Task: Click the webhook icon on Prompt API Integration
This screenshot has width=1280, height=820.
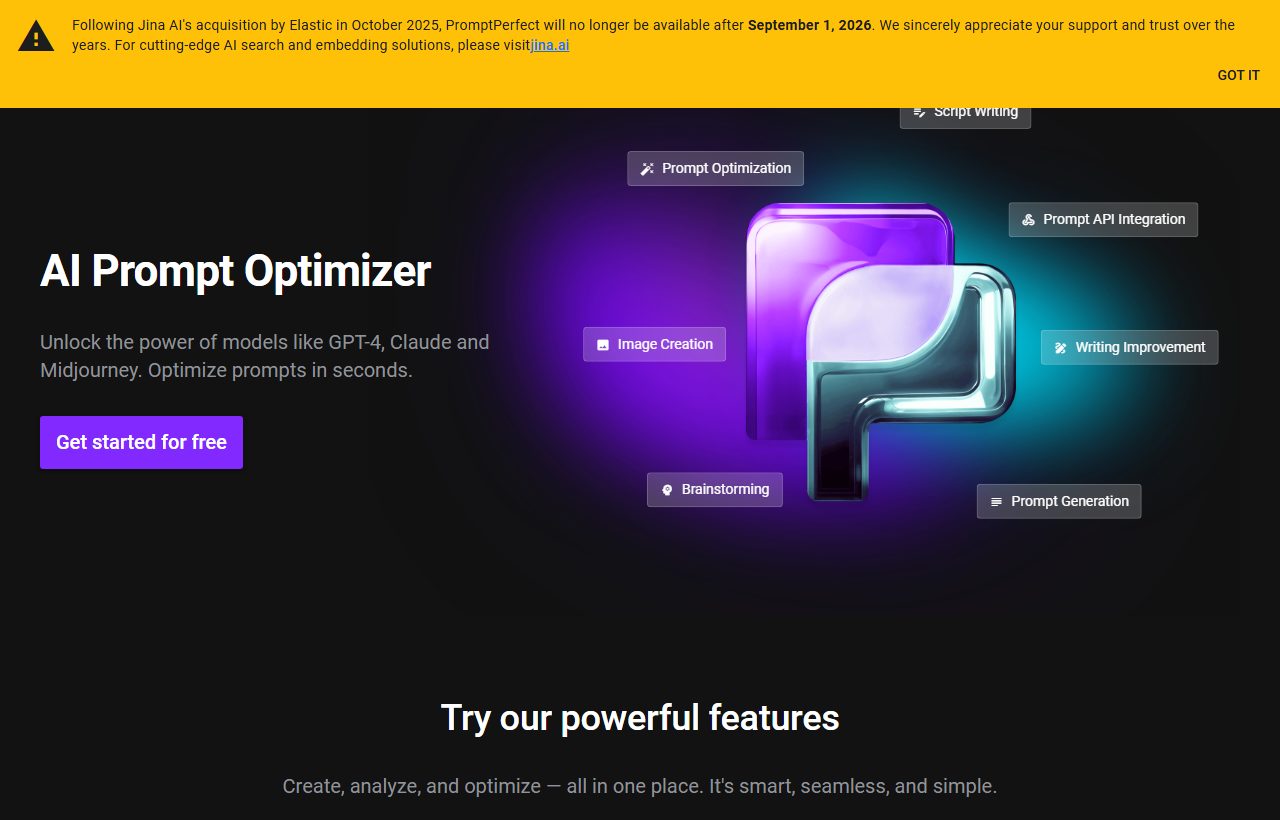Action: tap(1028, 220)
